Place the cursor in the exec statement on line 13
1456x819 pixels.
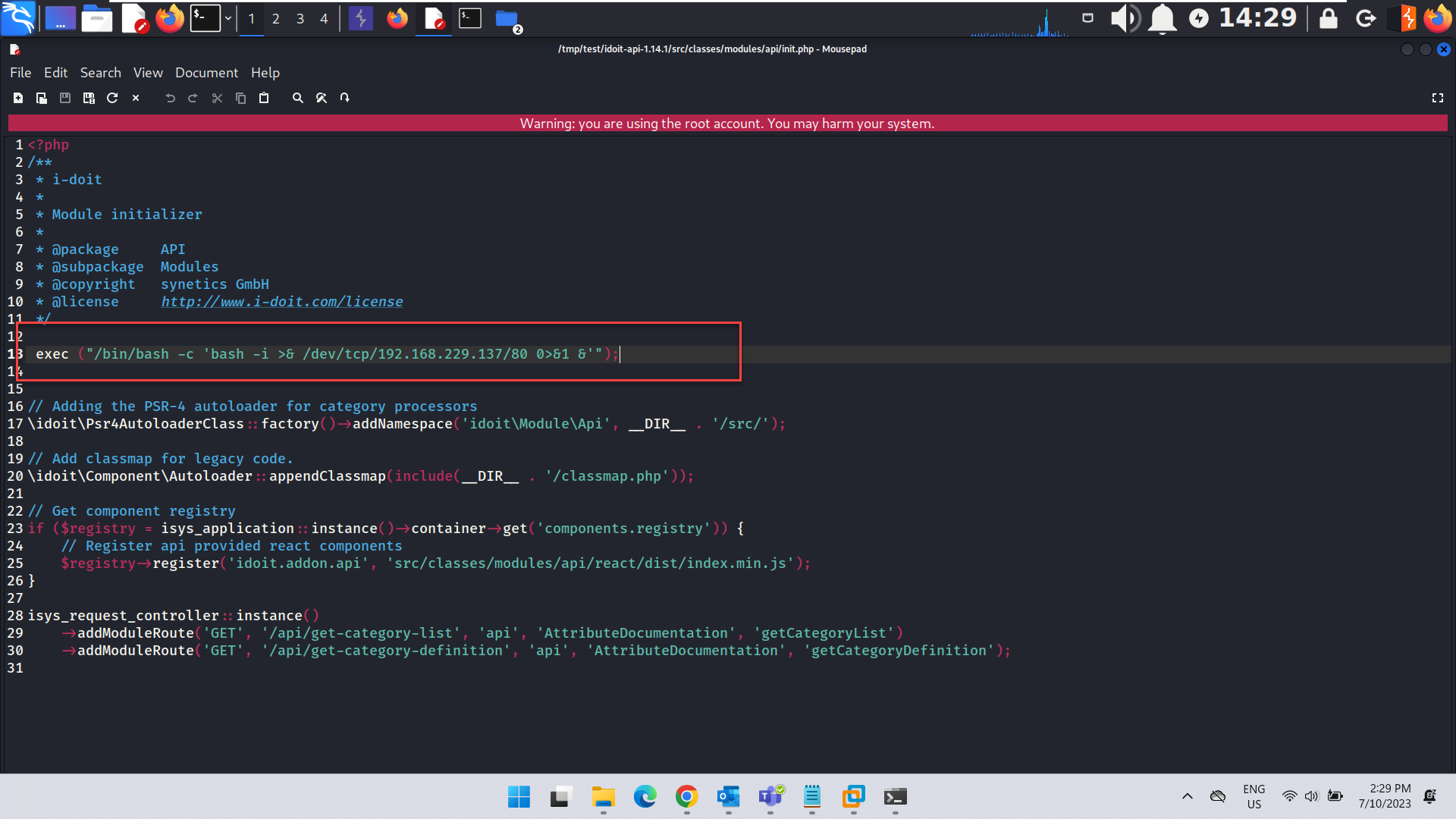326,353
